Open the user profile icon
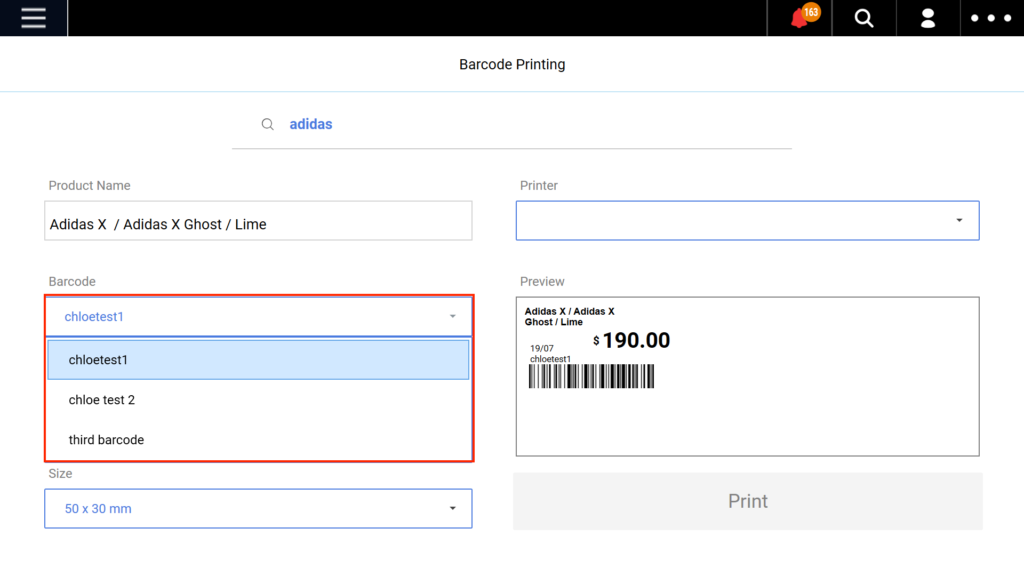This screenshot has width=1024, height=576. tap(928, 17)
